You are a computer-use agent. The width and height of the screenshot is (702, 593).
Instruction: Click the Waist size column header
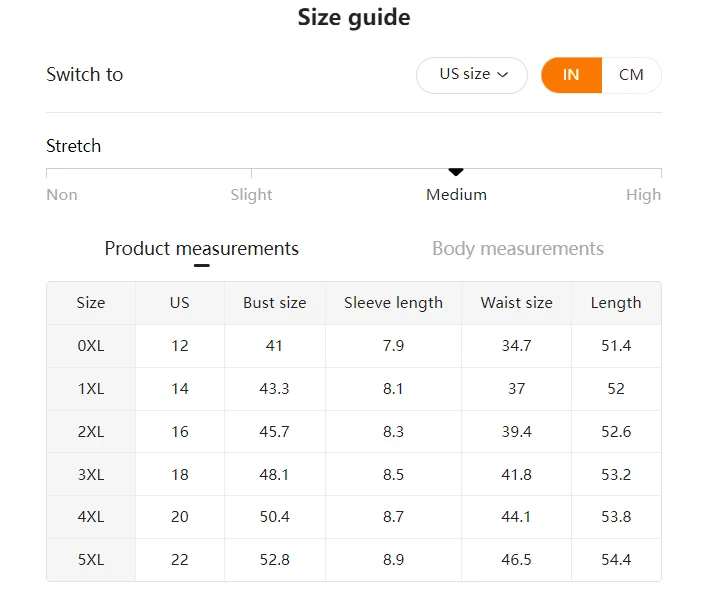516,303
